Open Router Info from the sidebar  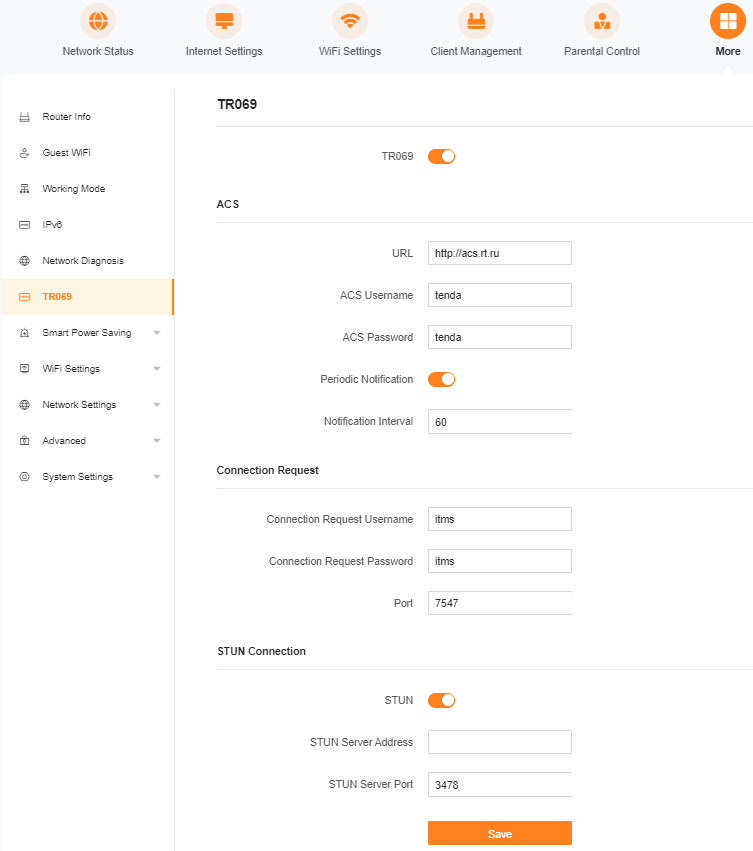[66, 117]
